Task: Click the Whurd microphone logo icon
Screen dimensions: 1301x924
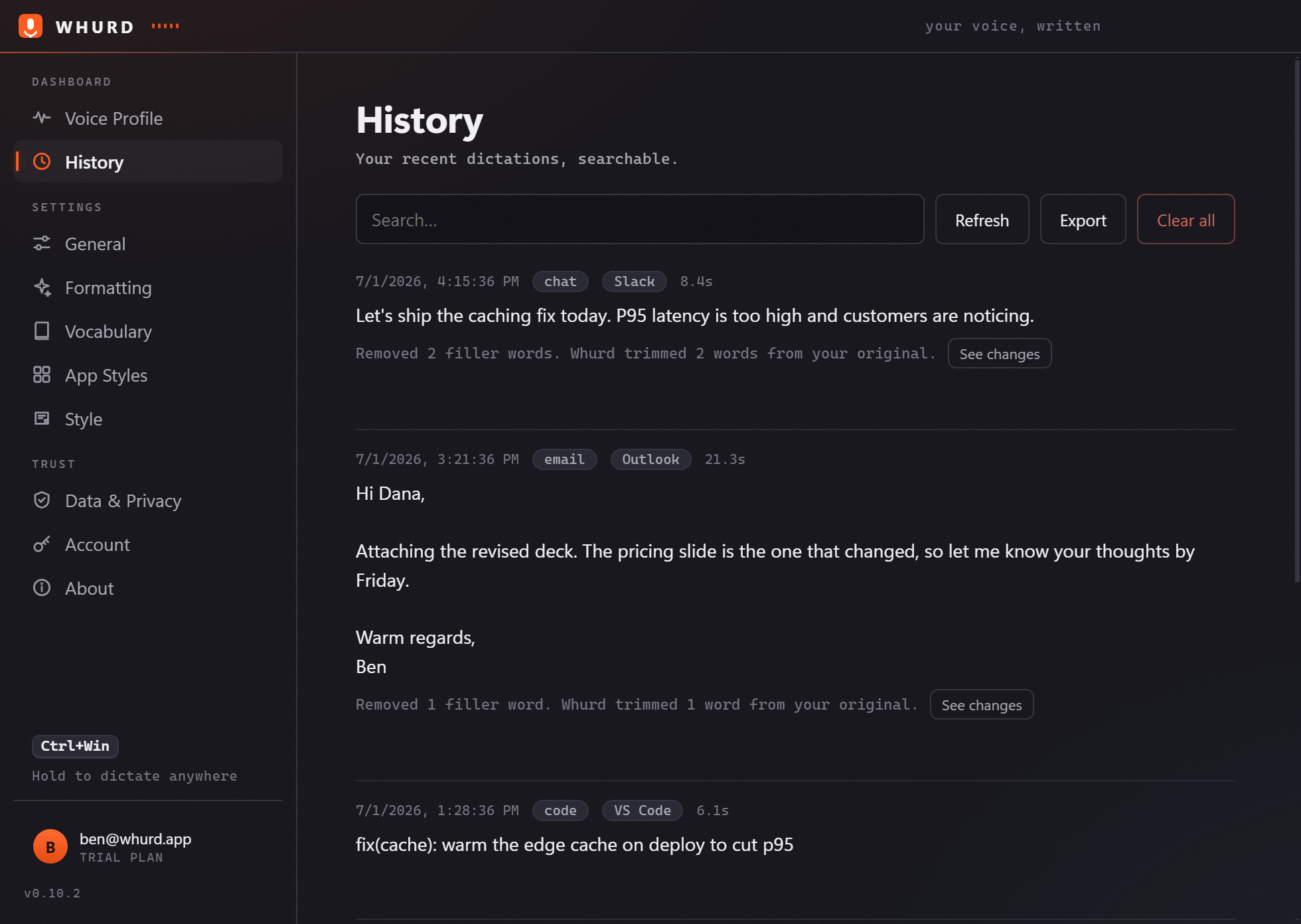Action: (31, 26)
